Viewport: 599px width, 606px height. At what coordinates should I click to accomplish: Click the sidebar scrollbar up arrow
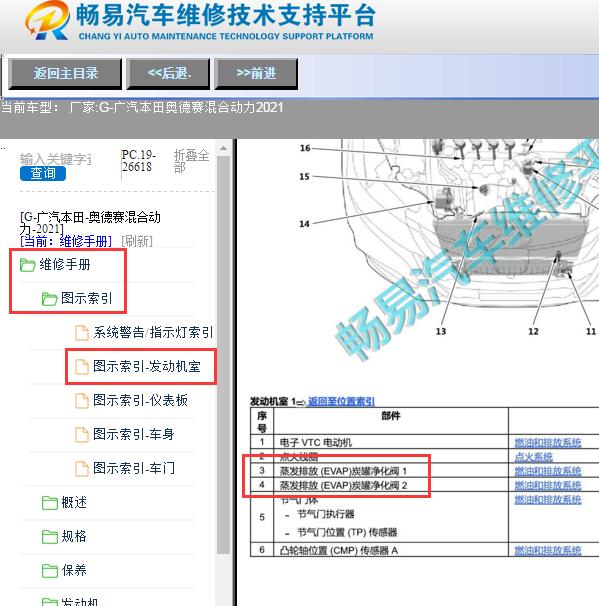(223, 148)
